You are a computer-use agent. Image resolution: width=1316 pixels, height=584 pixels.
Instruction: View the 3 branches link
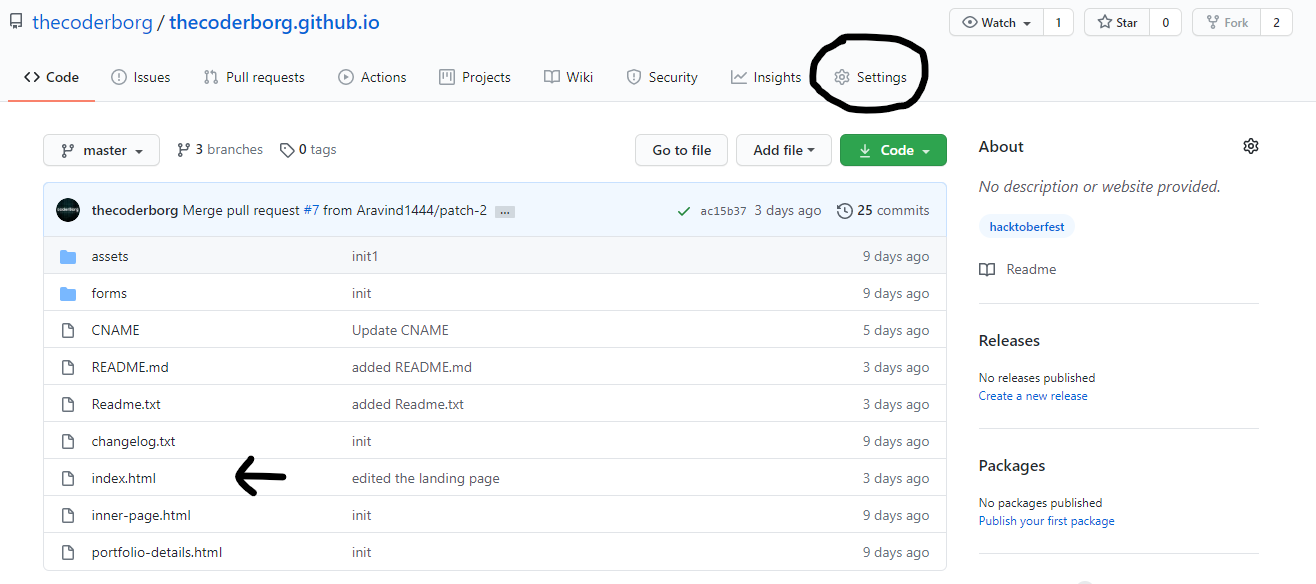pyautogui.click(x=220, y=149)
